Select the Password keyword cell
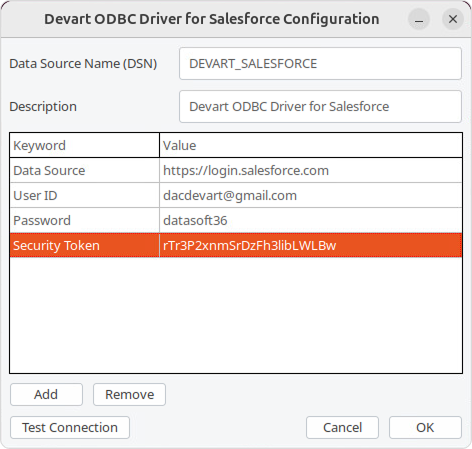 coord(85,220)
